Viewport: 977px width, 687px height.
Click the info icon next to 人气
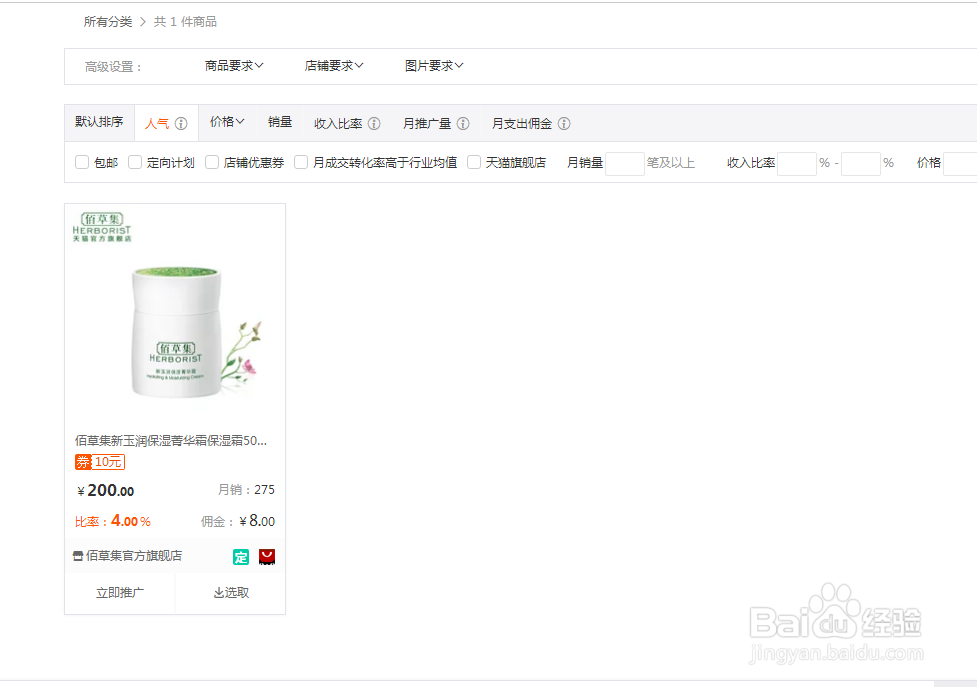pos(181,123)
